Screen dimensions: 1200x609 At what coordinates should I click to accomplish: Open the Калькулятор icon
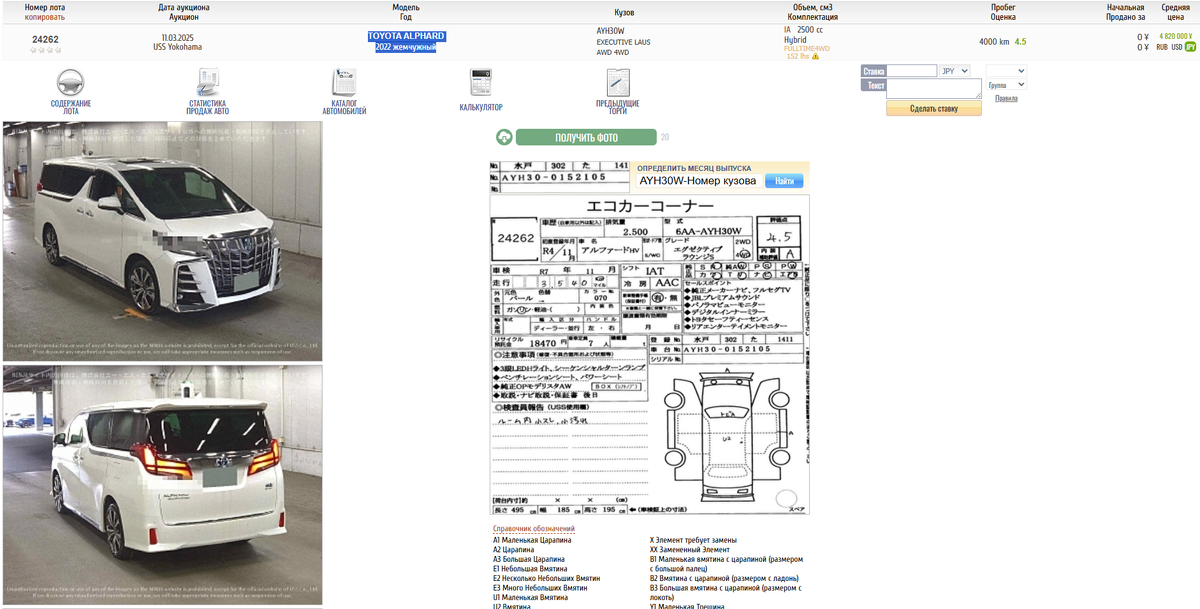pyautogui.click(x=481, y=82)
